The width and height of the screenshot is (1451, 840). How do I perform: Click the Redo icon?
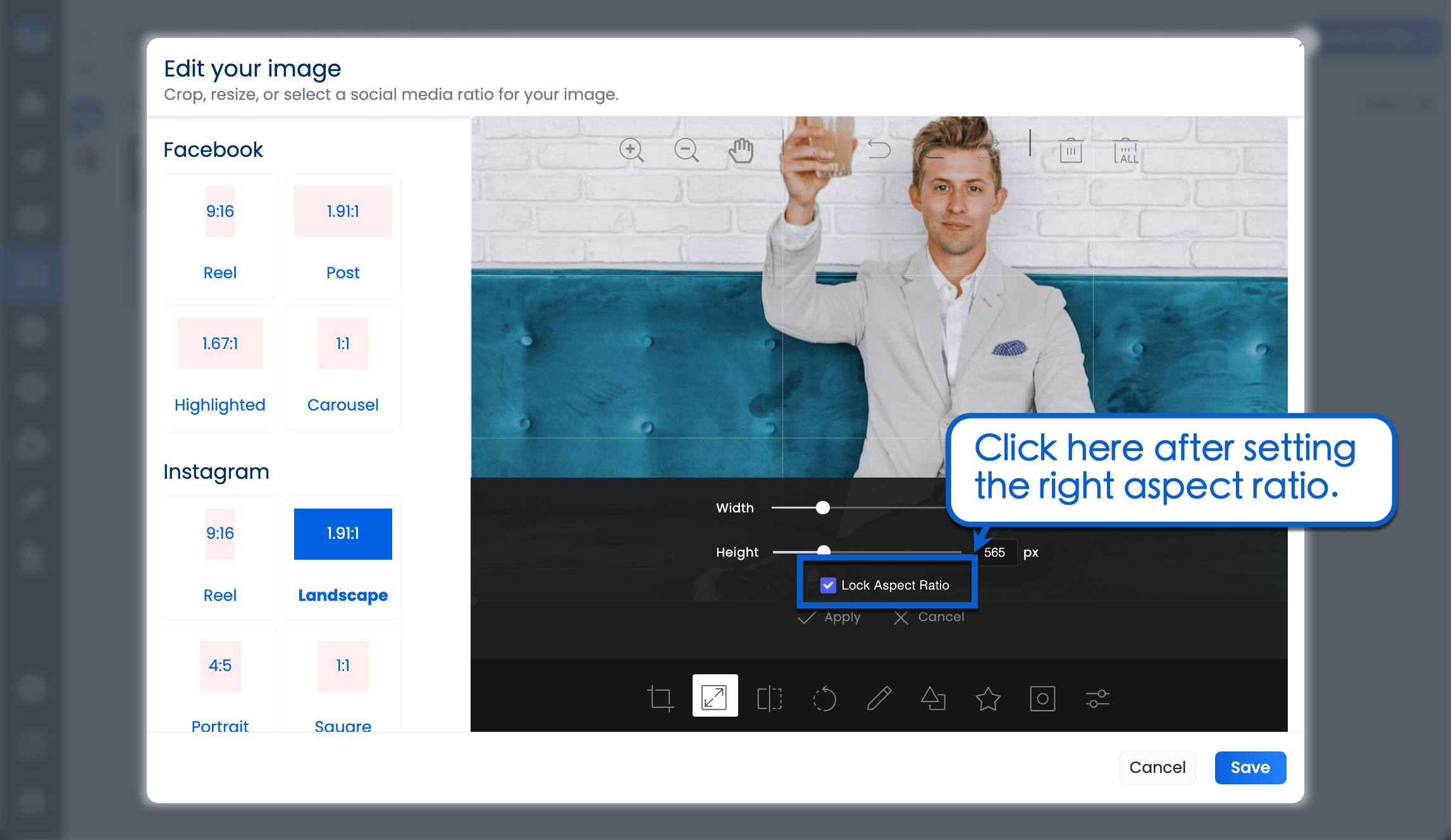click(935, 150)
